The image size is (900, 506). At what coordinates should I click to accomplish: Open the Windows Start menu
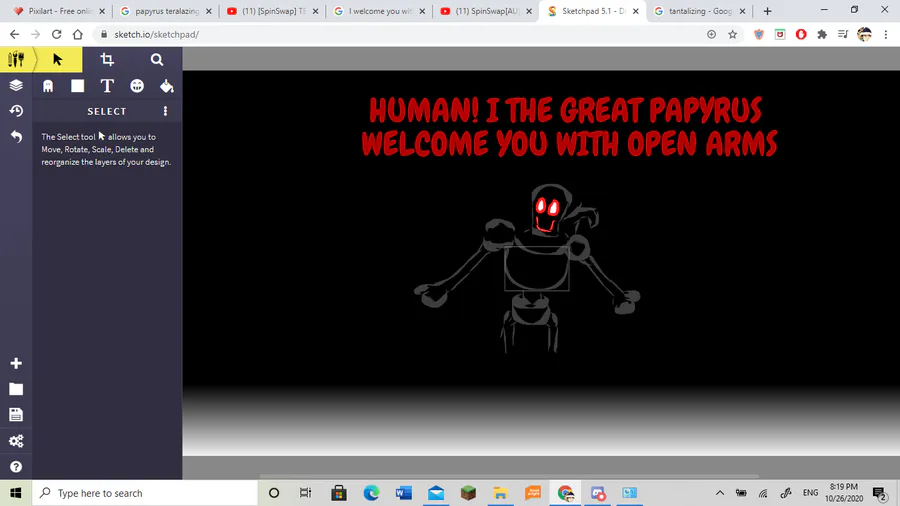click(x=15, y=493)
